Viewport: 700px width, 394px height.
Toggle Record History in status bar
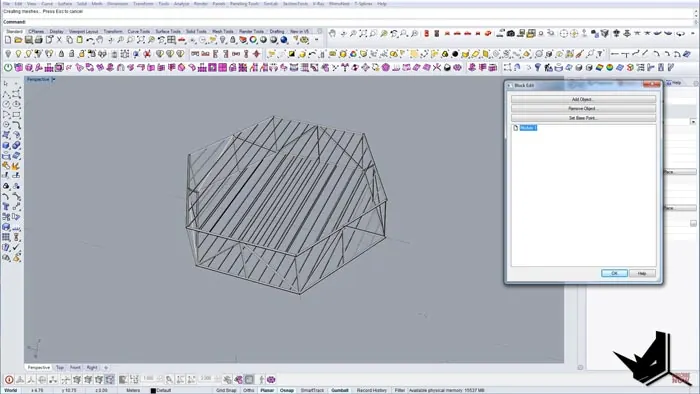click(x=371, y=390)
